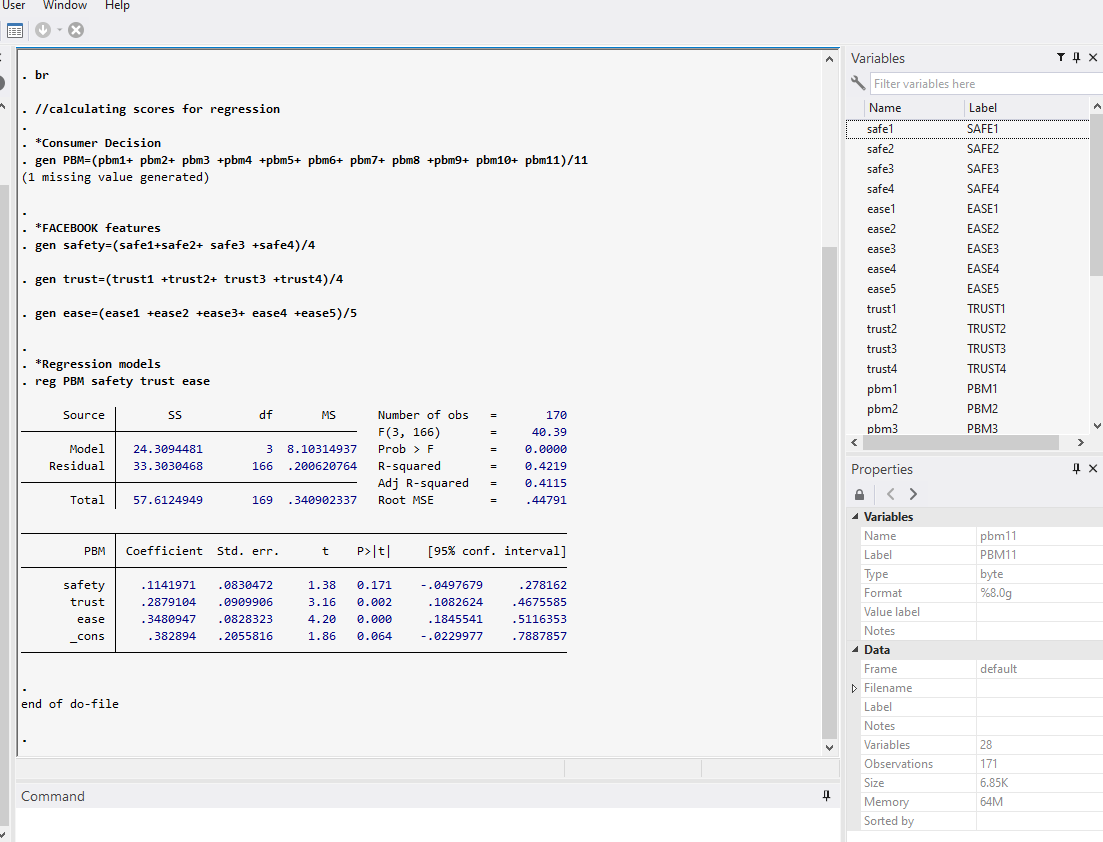Toggle the Properties lock icon

click(859, 494)
